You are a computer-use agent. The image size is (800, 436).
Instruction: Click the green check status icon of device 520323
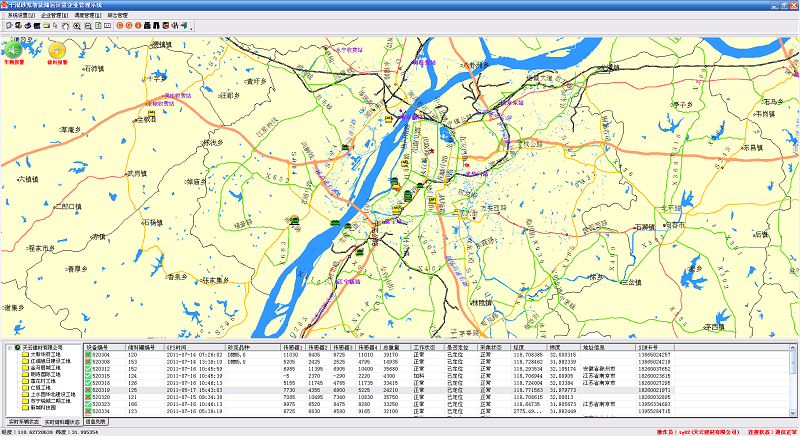pos(88,404)
